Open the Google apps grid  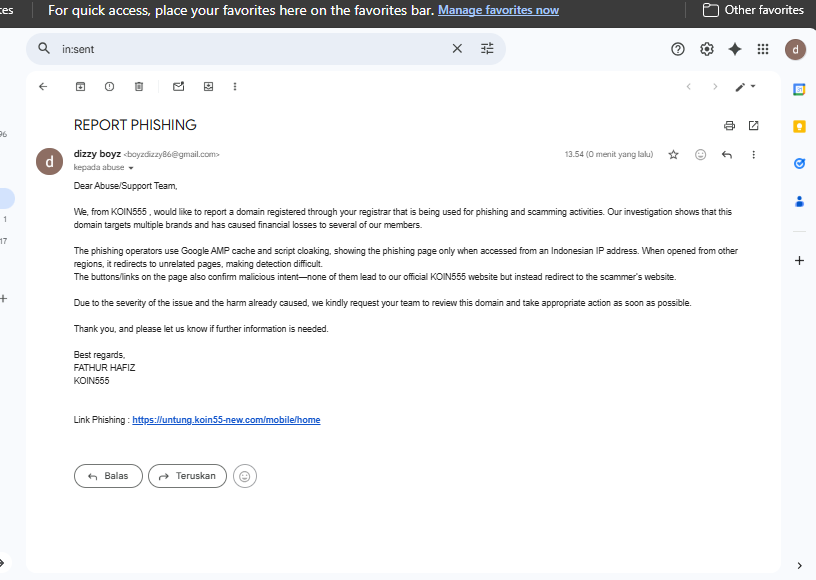click(x=763, y=49)
